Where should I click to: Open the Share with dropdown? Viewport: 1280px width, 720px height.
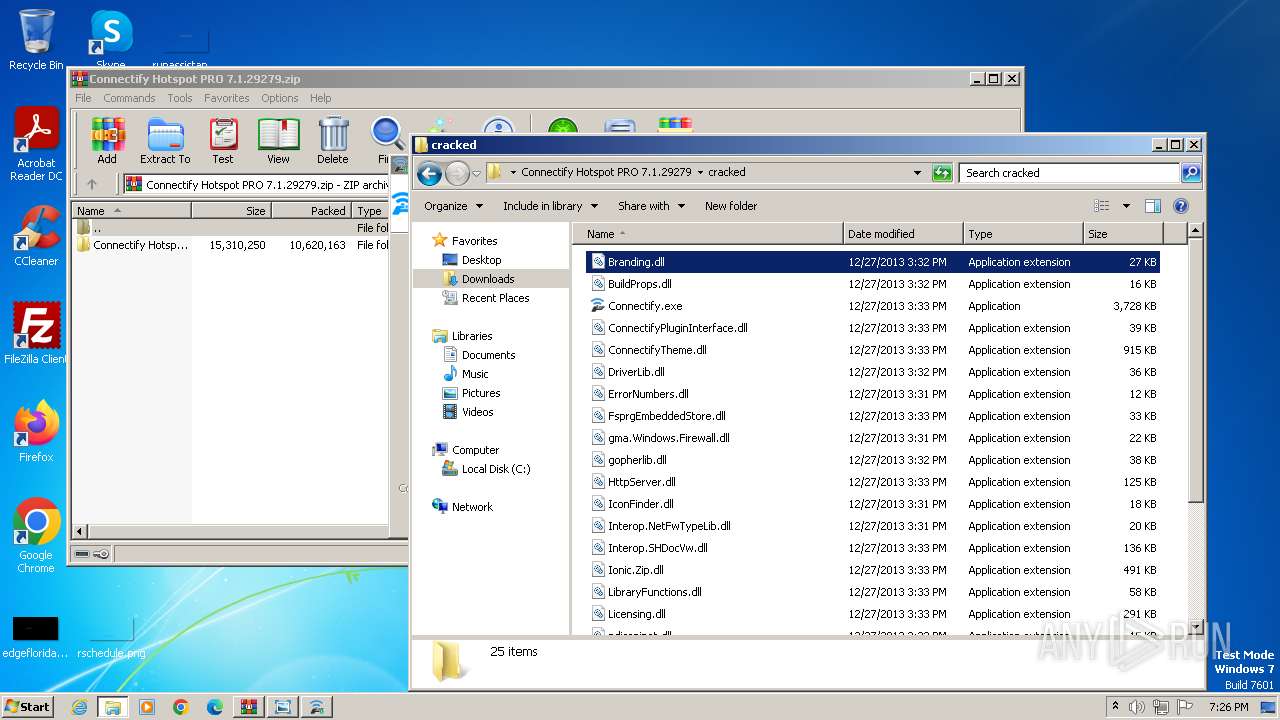(x=651, y=206)
